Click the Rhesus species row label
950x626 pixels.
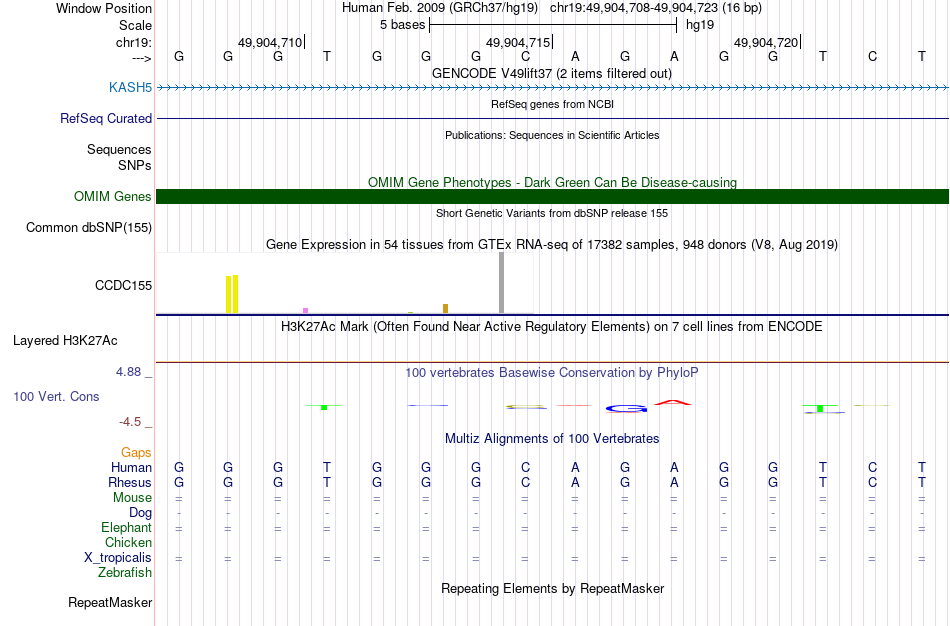[x=130, y=482]
